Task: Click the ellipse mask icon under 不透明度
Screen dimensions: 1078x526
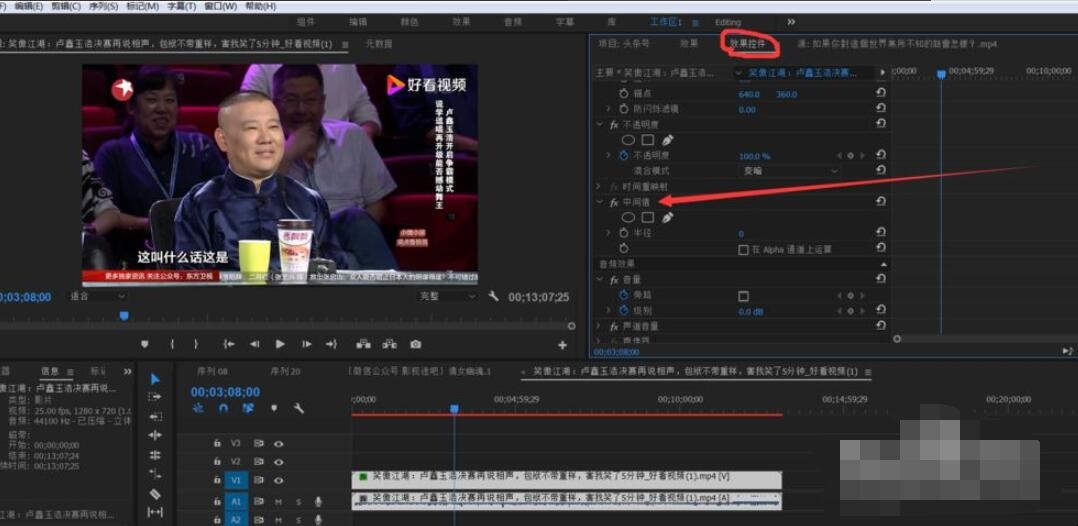Action: 628,140
